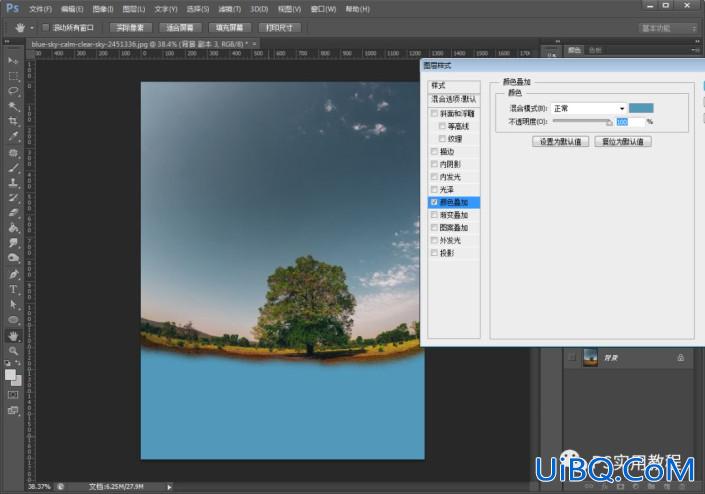
Task: Select the Crop tool
Action: pos(13,121)
